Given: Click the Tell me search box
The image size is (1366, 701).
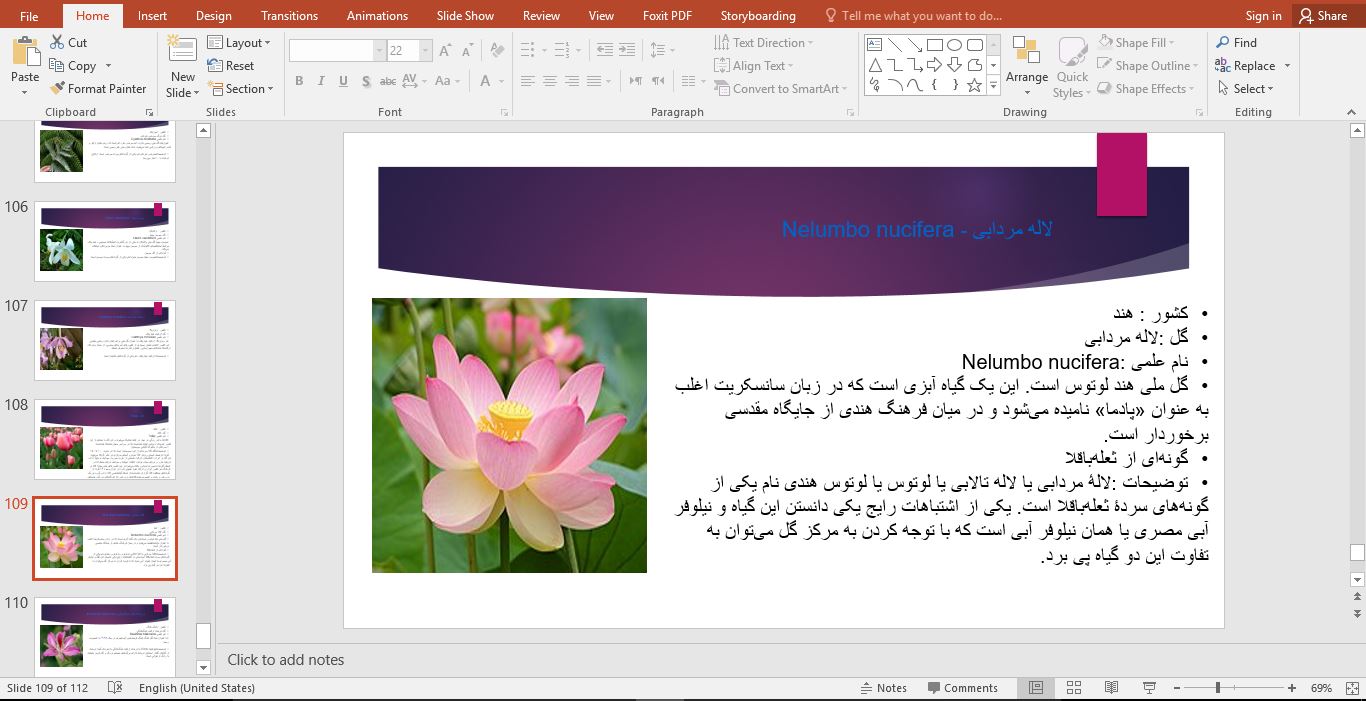Looking at the screenshot, I should (912, 16).
